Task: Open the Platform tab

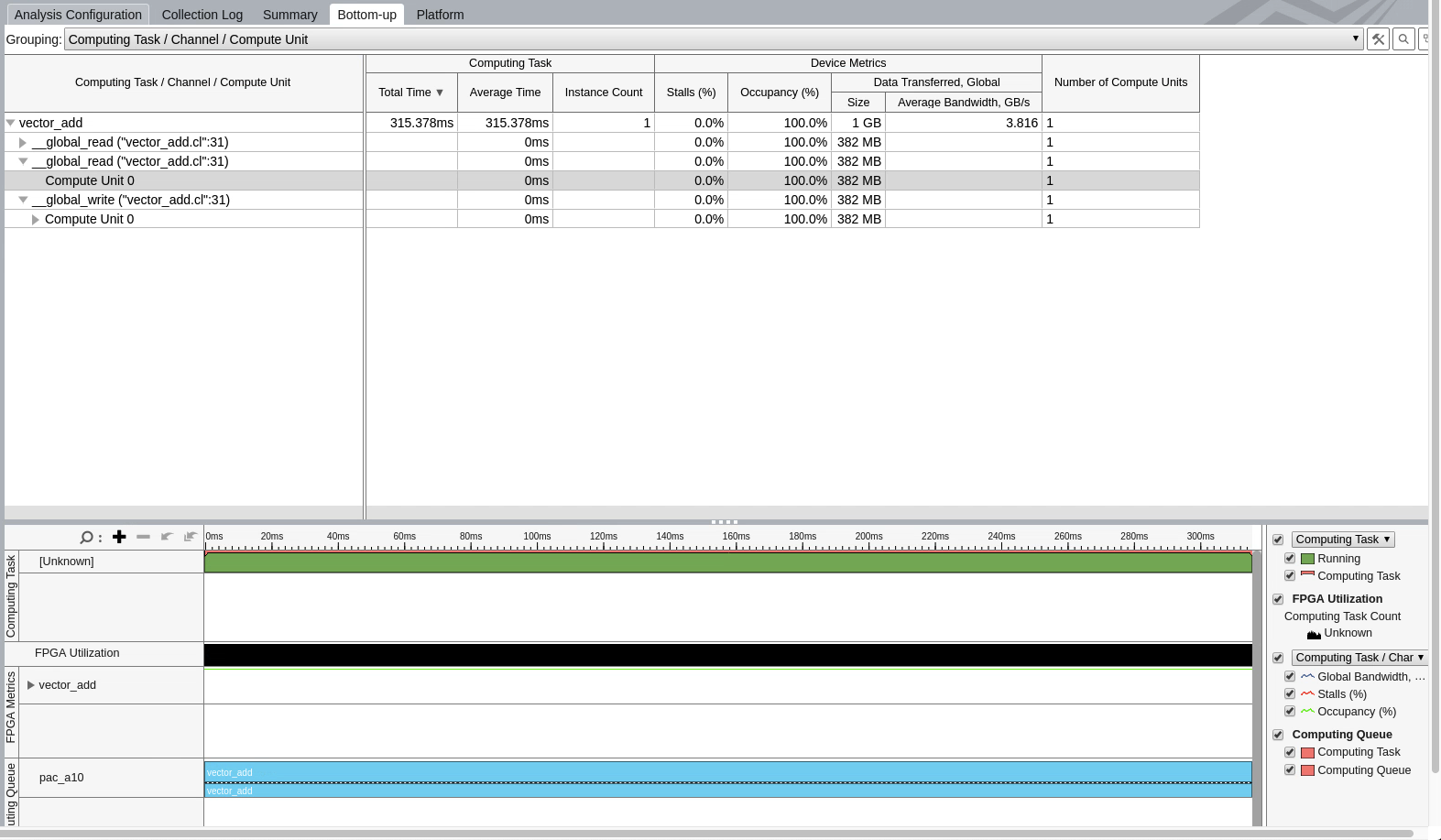Action: (x=440, y=15)
